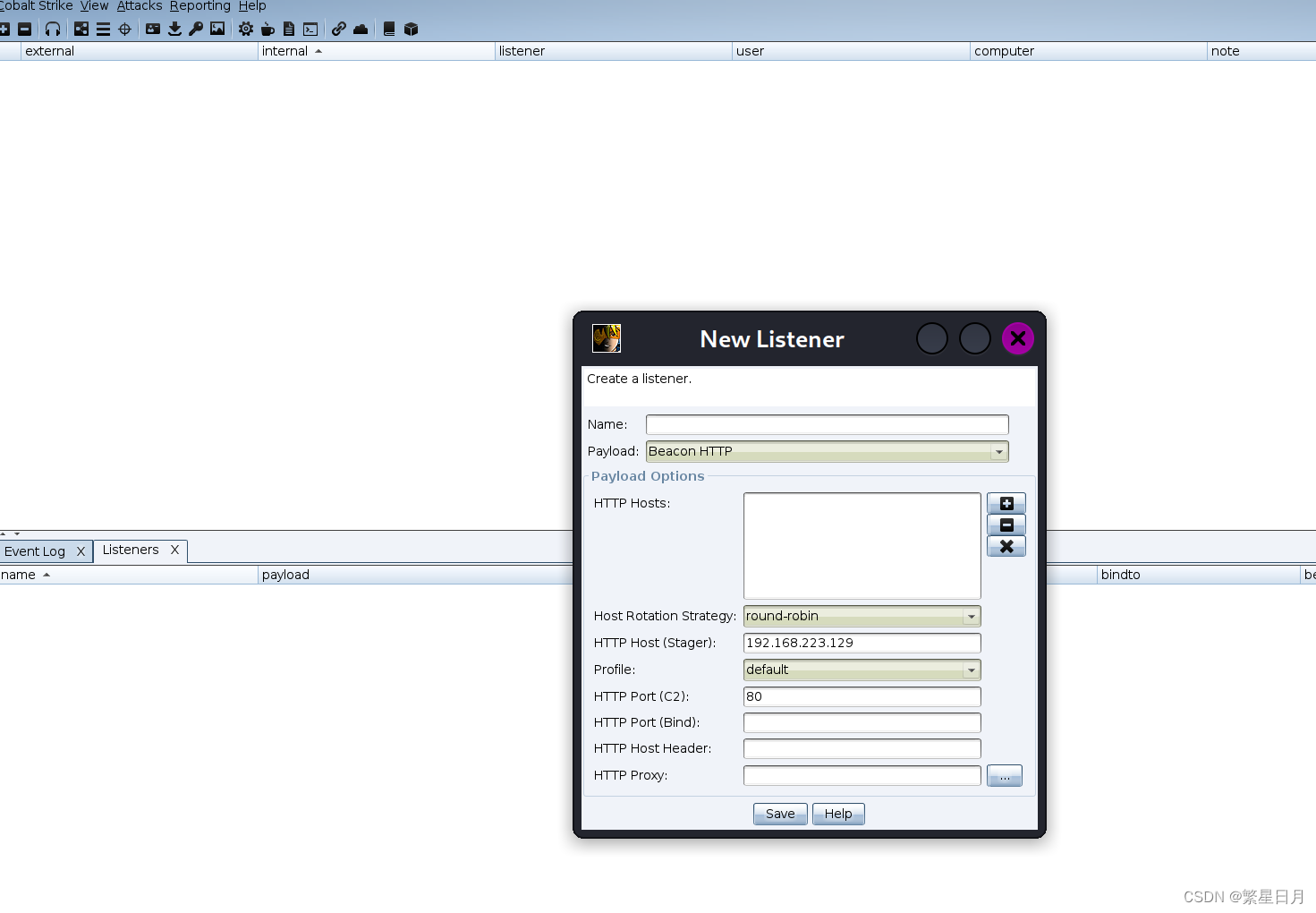This screenshot has width=1316, height=913.
Task: Open downloaded files via download icon
Action: 174,30
